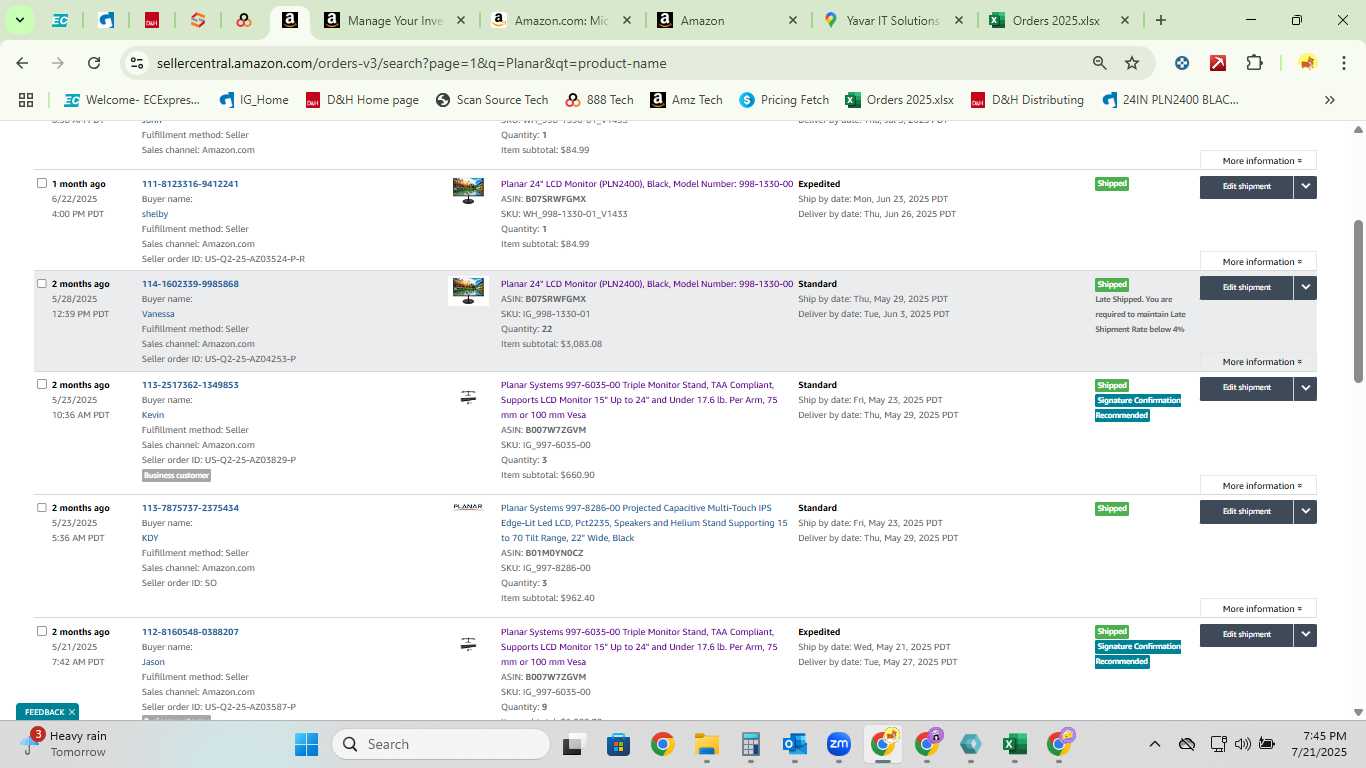The width and height of the screenshot is (1366, 768).
Task: Click the red Adobe Acrobat extension icon
Action: [1218, 63]
